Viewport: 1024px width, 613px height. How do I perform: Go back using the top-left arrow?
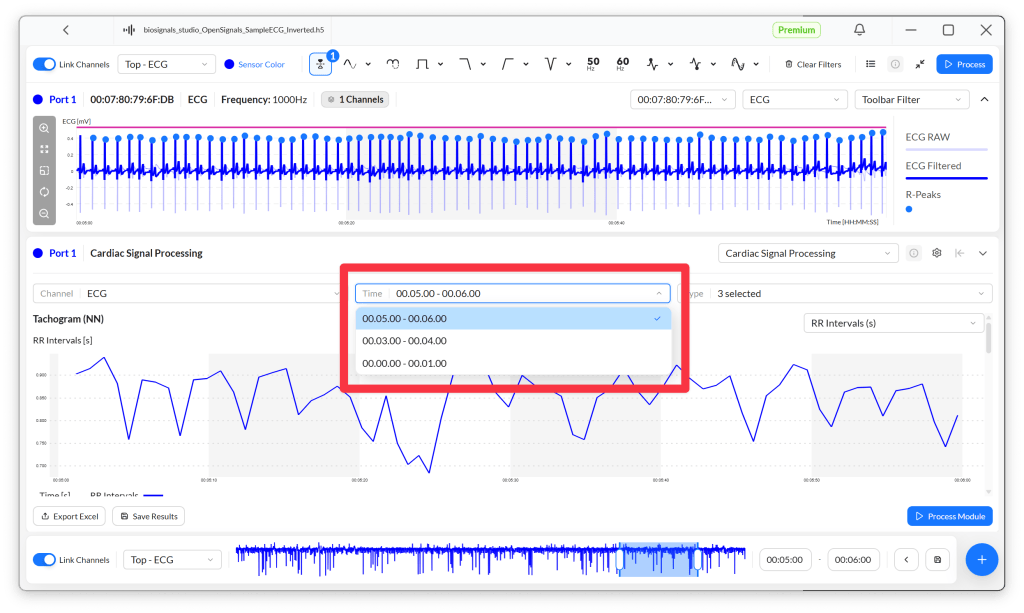[66, 30]
